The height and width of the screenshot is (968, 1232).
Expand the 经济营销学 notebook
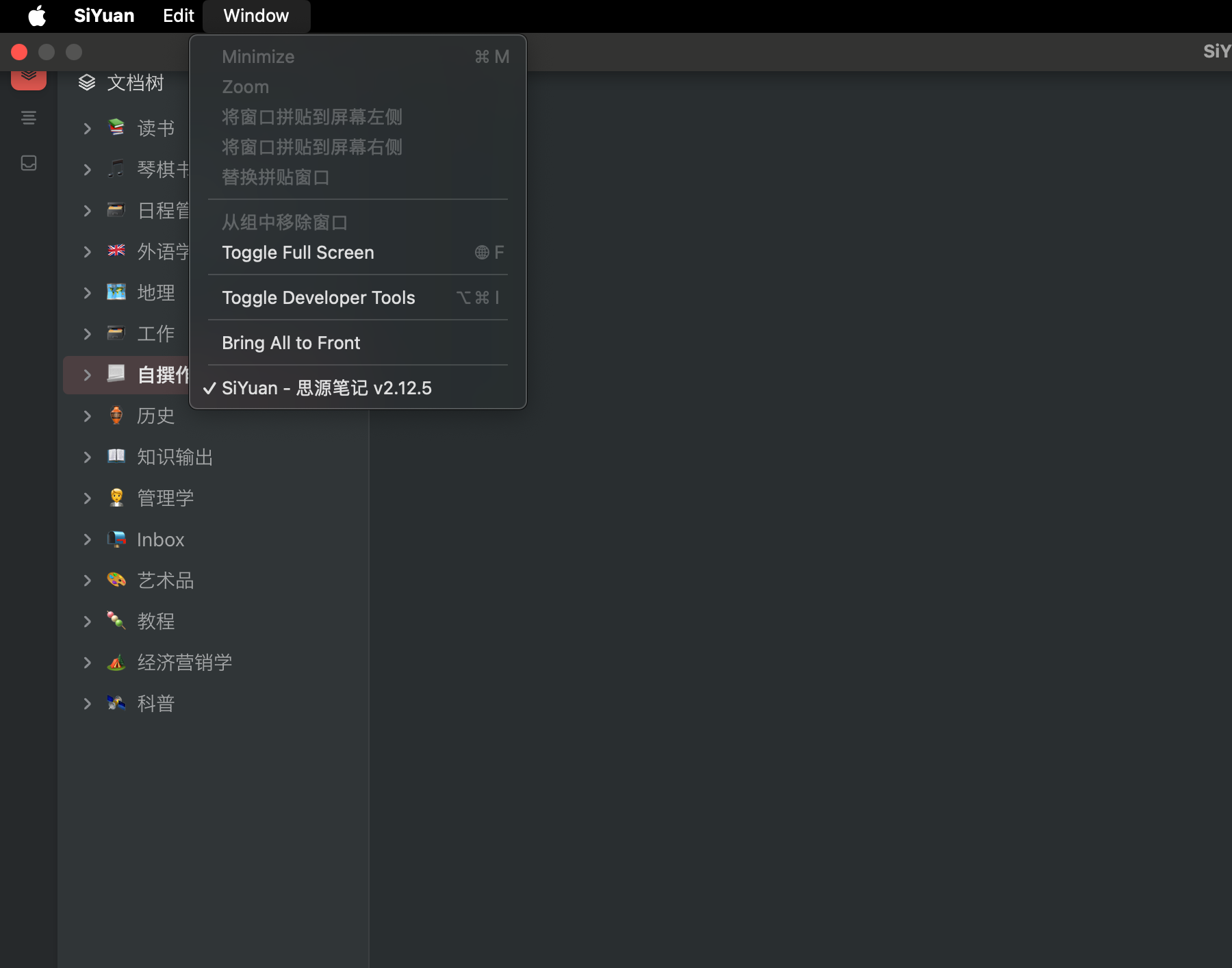point(87,663)
